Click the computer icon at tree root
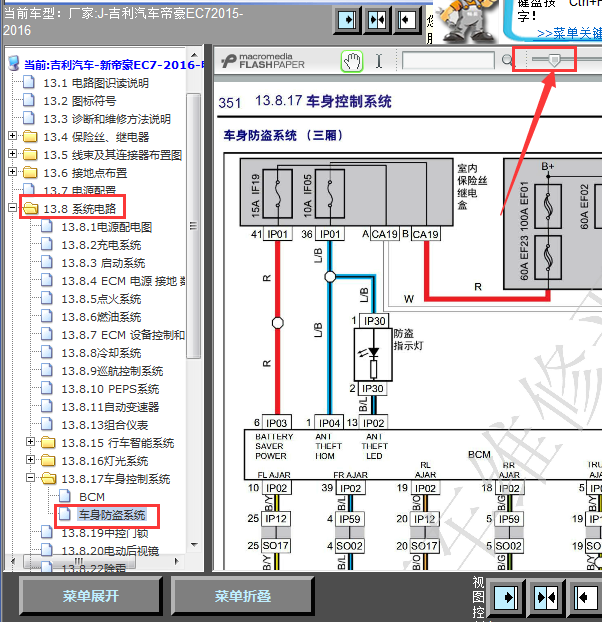 pos(13,63)
